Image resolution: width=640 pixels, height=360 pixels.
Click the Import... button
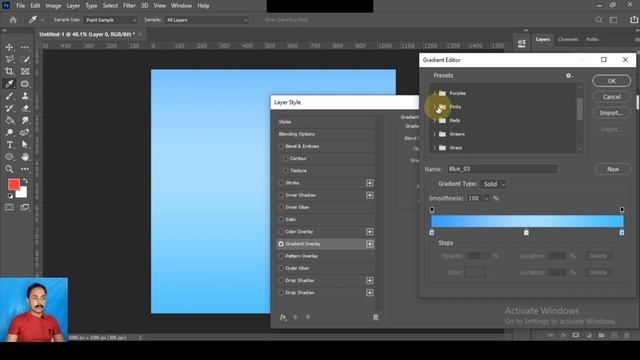point(611,113)
